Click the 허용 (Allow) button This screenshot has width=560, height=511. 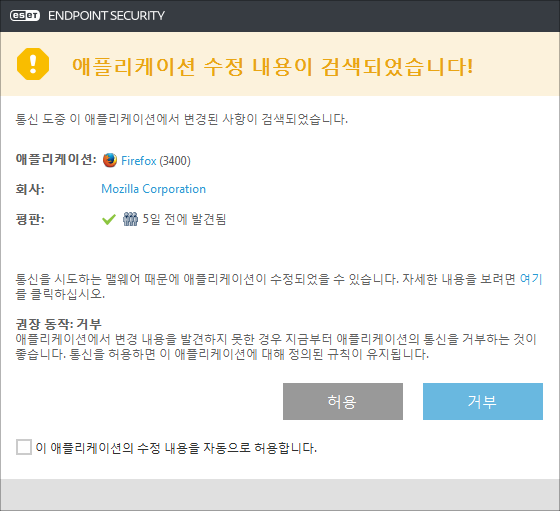(x=343, y=401)
